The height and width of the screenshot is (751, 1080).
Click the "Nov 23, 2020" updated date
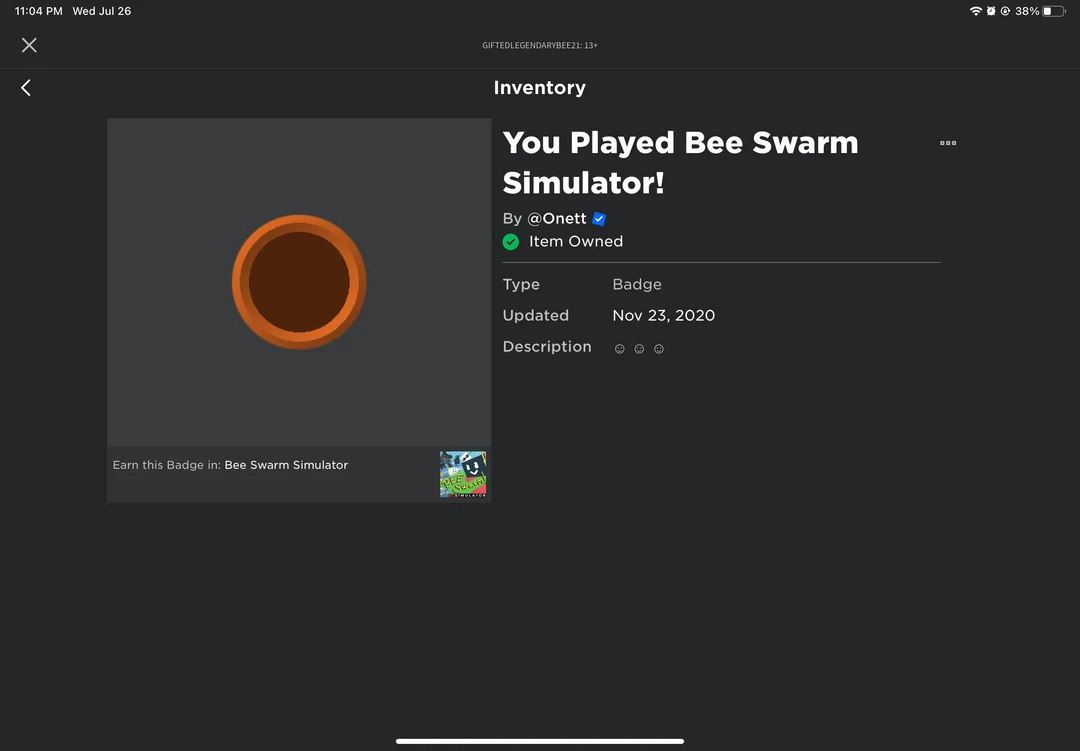[x=663, y=315]
